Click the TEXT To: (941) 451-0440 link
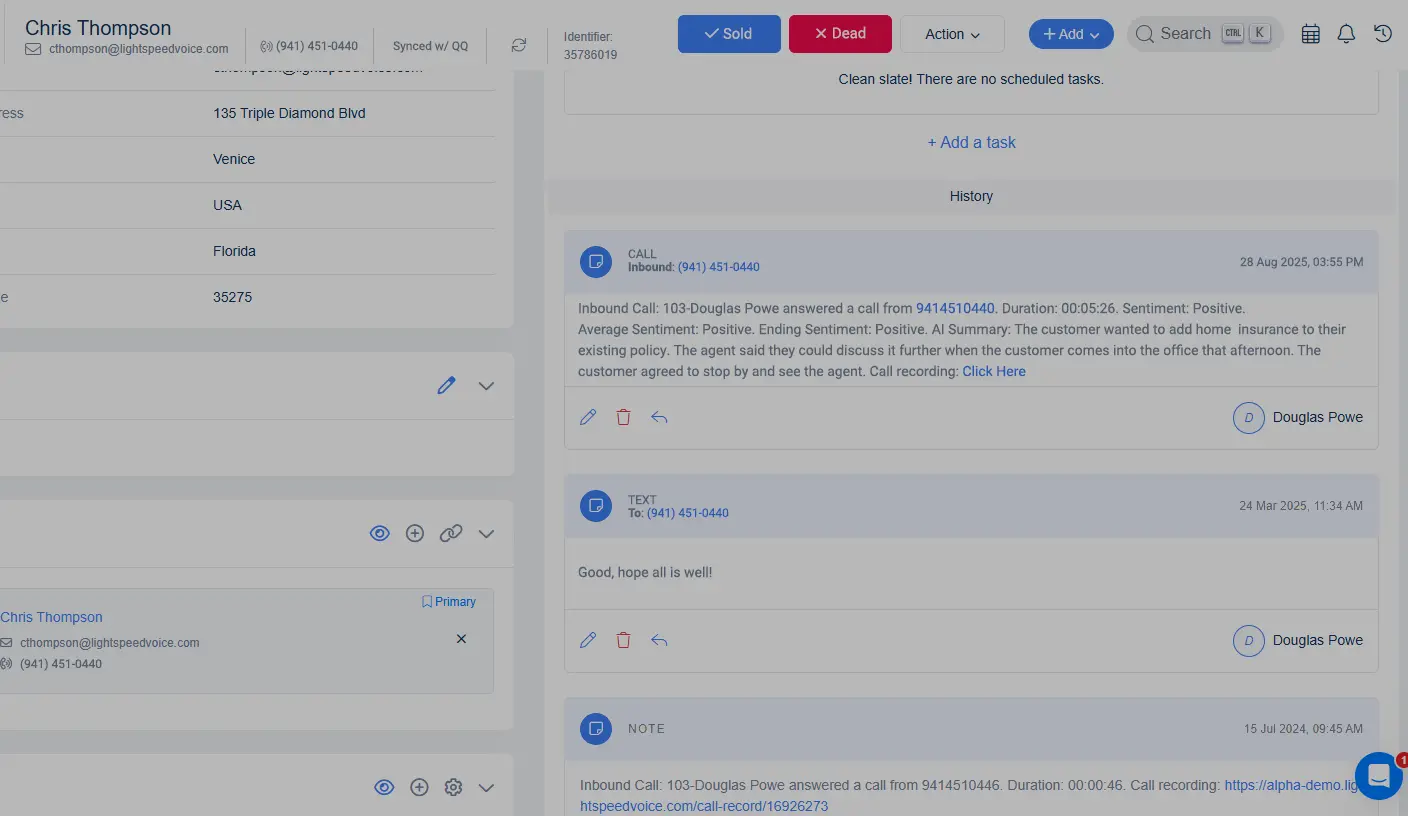The width and height of the screenshot is (1408, 816). tap(688, 513)
